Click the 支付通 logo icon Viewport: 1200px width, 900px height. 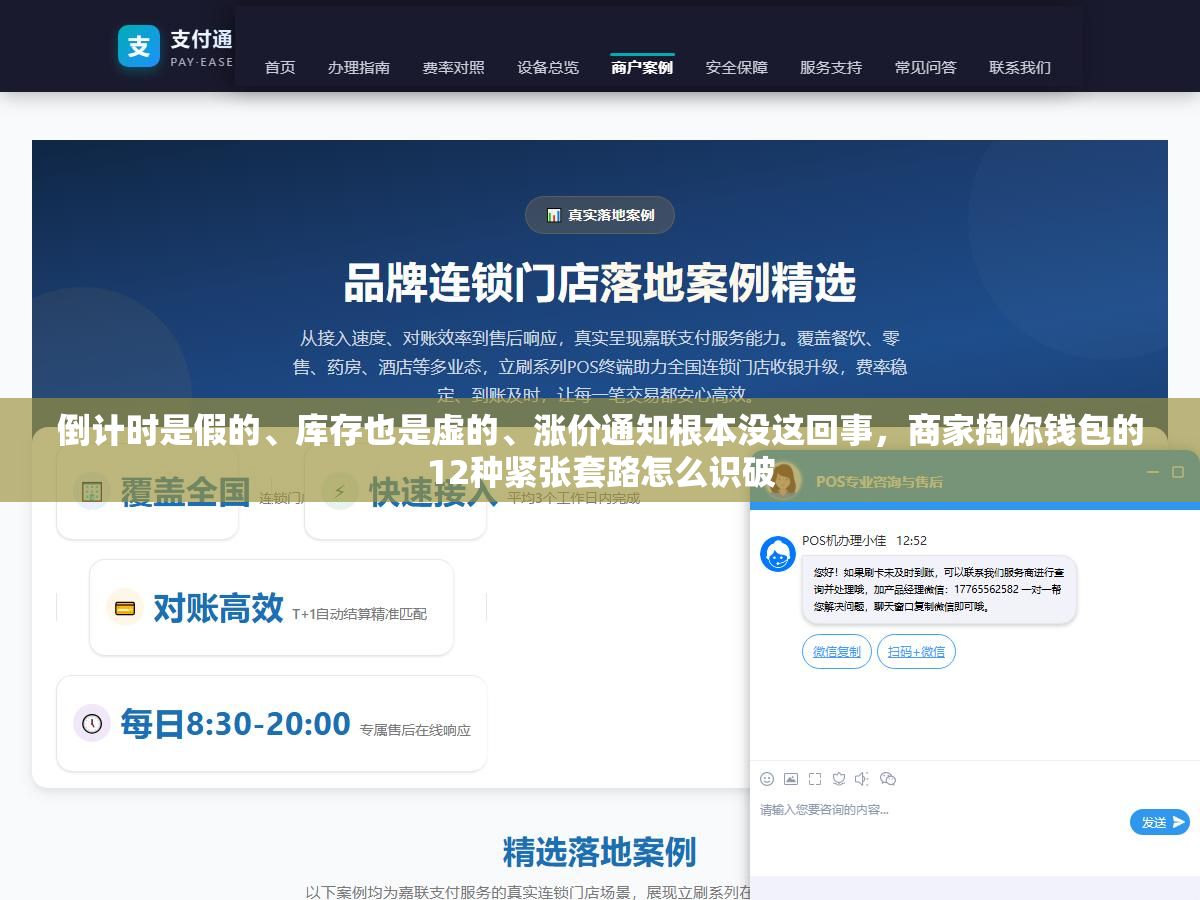click(139, 46)
